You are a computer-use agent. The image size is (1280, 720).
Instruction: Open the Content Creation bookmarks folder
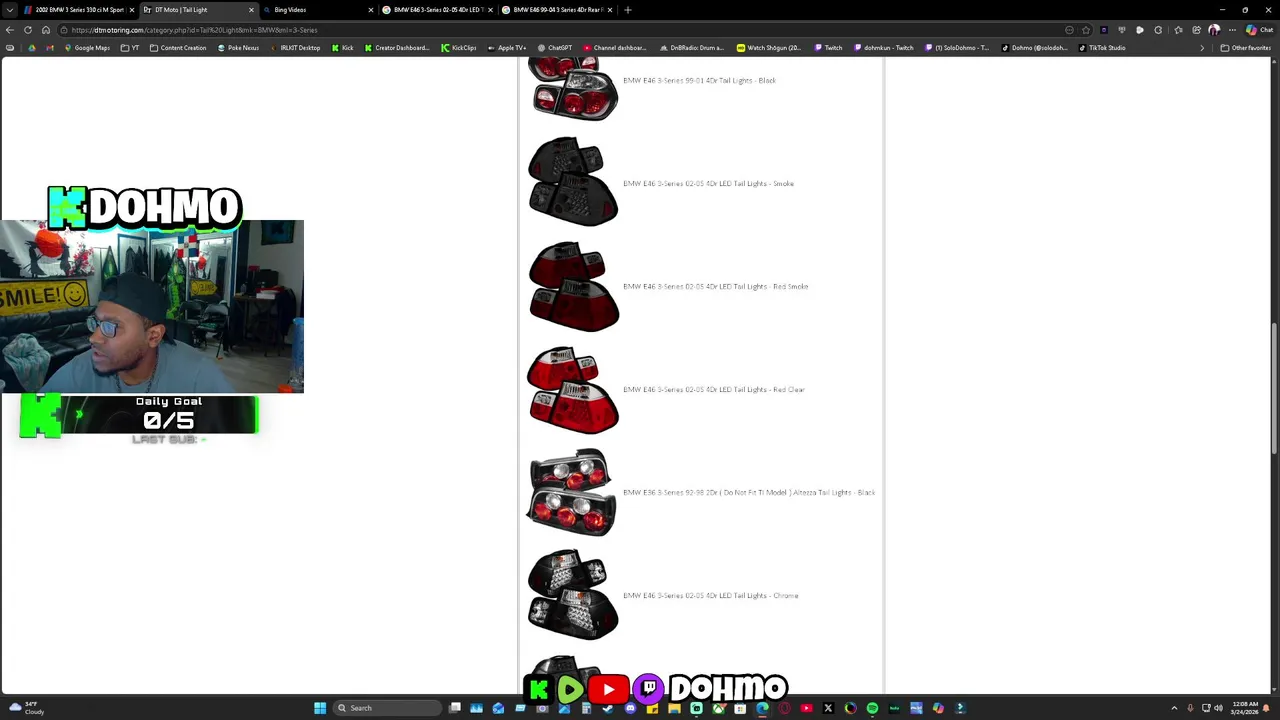point(178,48)
